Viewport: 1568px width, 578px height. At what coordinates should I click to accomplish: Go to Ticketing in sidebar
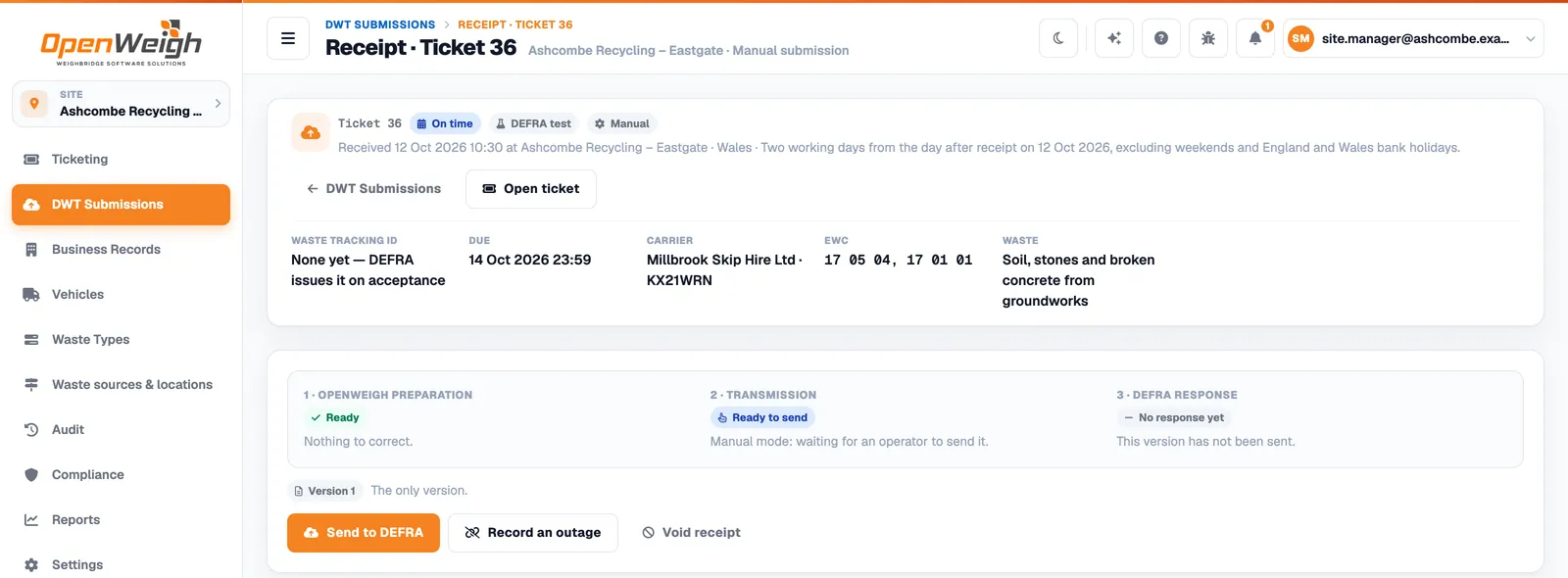click(121, 160)
